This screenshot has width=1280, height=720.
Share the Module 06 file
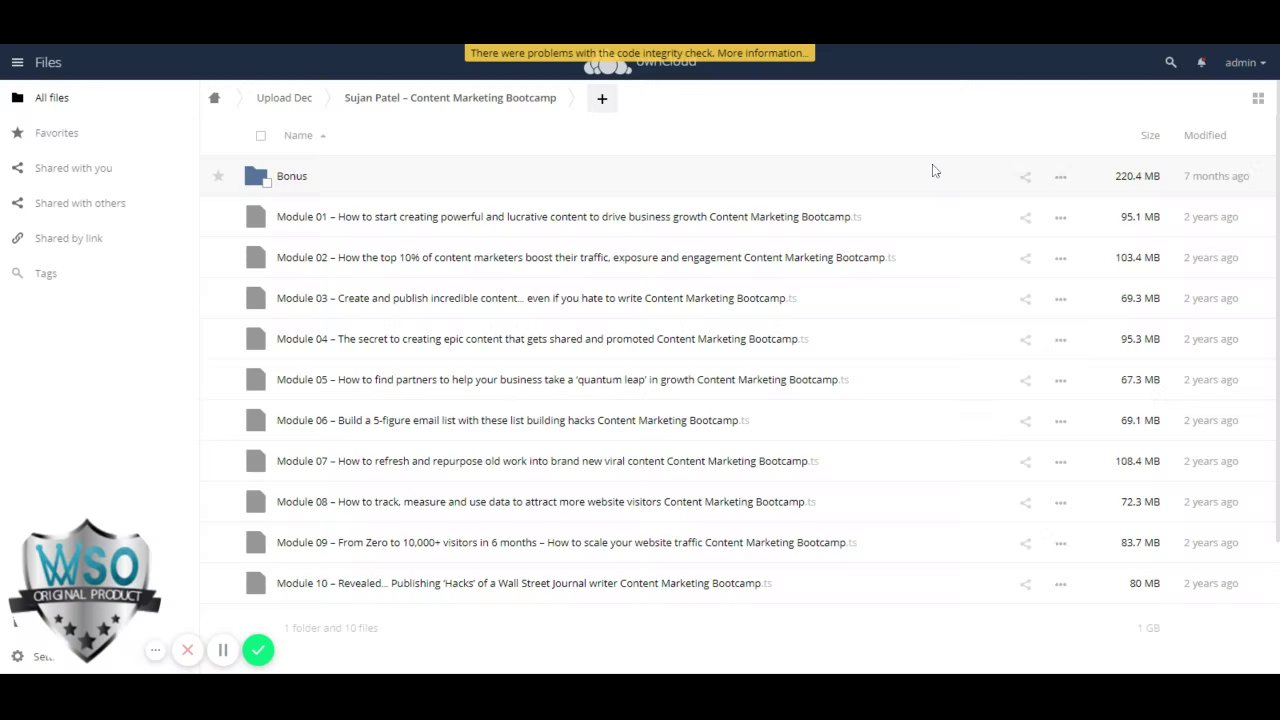pyautogui.click(x=1025, y=421)
